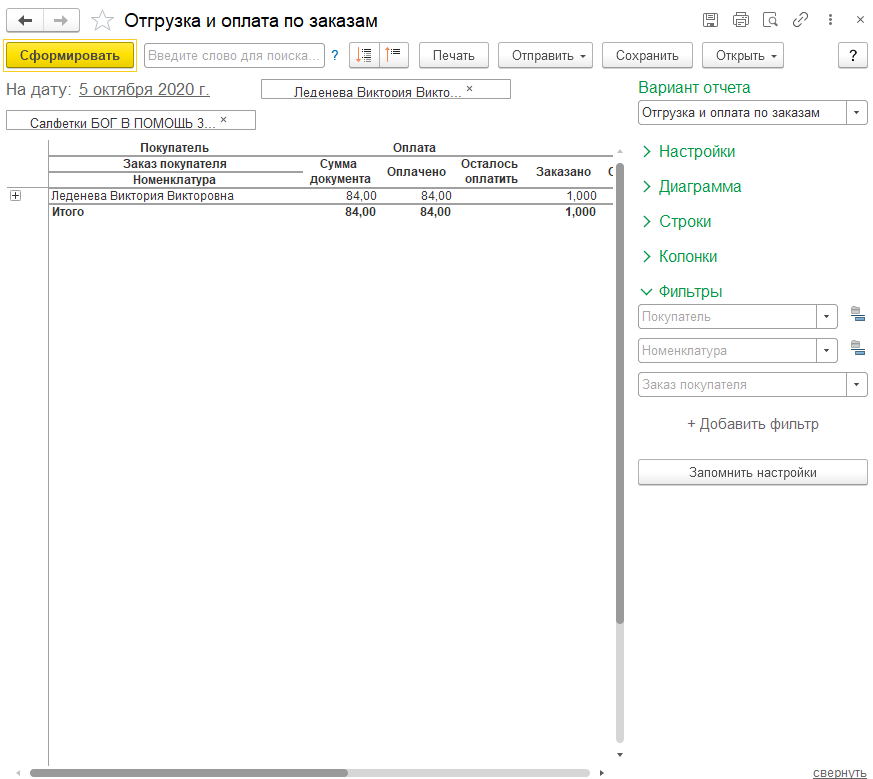
Task: Collapse all groups in report toolbar
Action: point(394,55)
